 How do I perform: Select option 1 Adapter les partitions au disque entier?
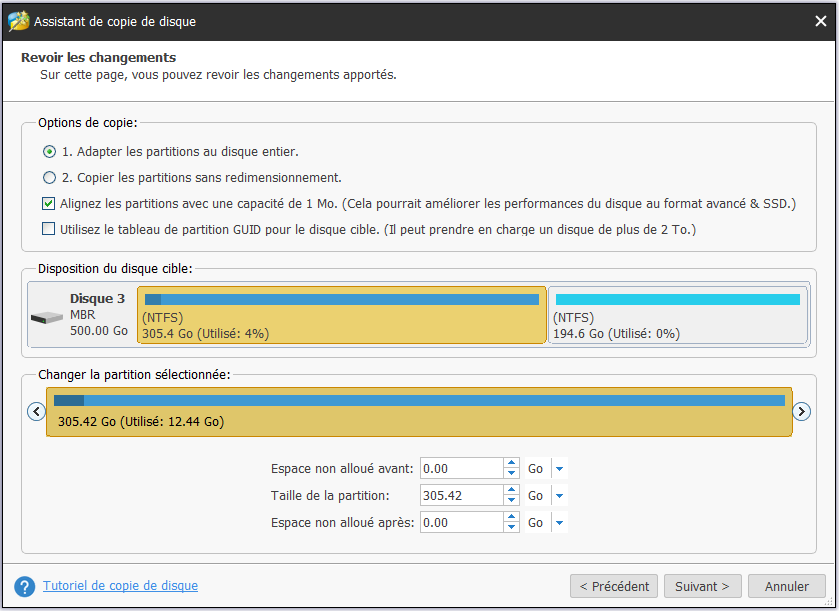[x=49, y=152]
